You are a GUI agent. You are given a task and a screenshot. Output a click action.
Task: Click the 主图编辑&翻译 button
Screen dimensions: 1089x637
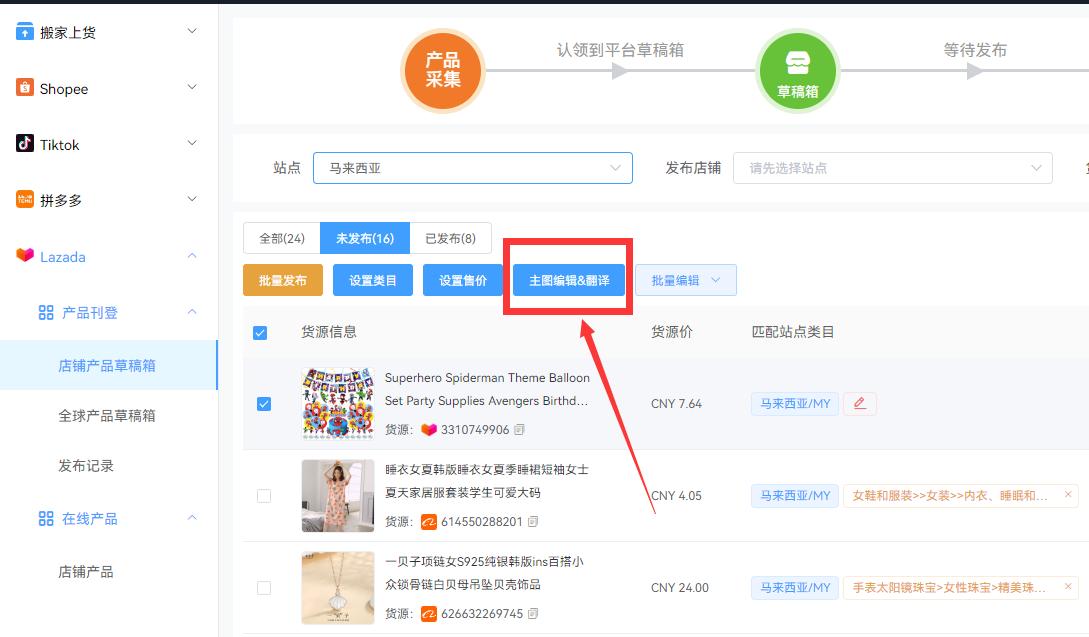[568, 280]
